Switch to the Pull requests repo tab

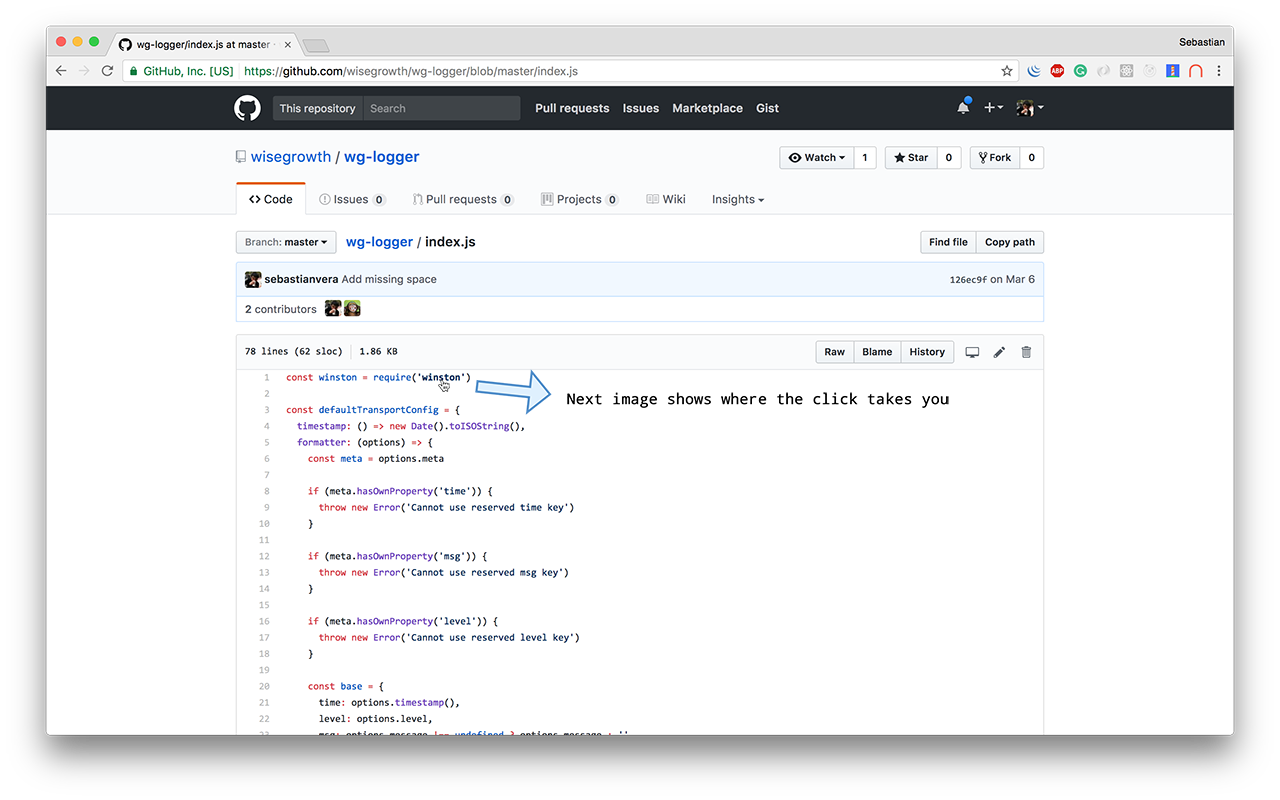click(463, 199)
